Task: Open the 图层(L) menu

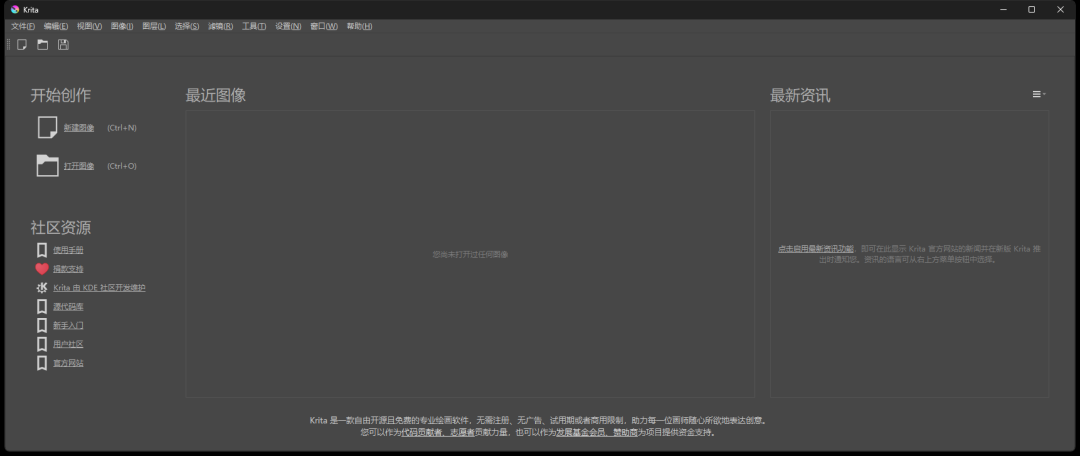Action: (x=154, y=26)
